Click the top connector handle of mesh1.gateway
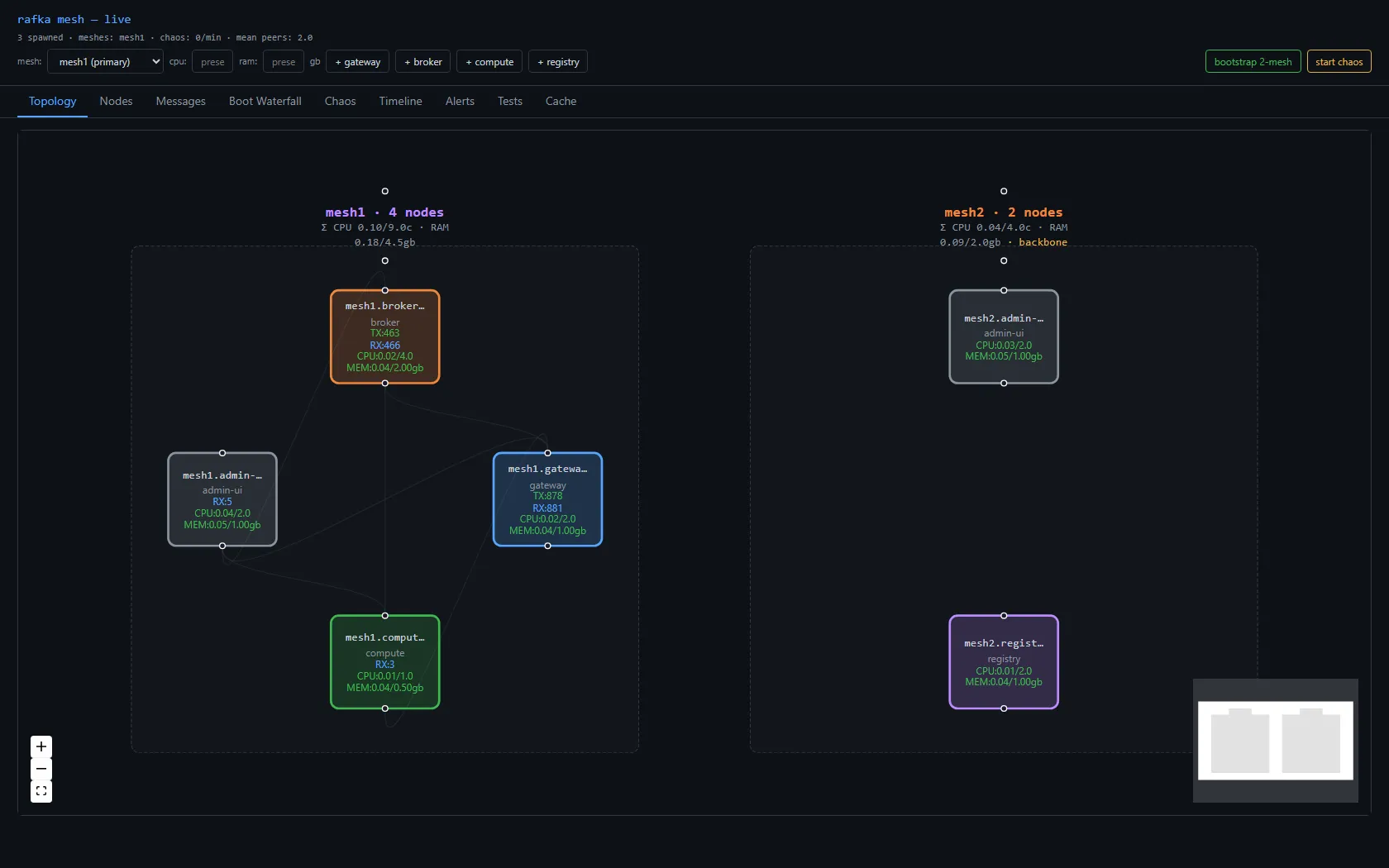Viewport: 1389px width, 868px height. pos(547,453)
